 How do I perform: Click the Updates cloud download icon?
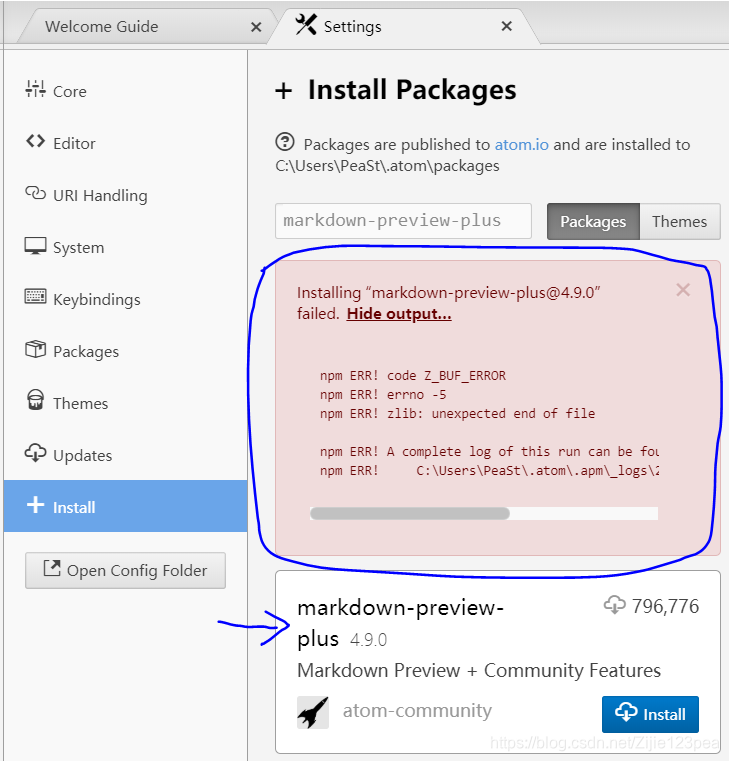click(35, 453)
